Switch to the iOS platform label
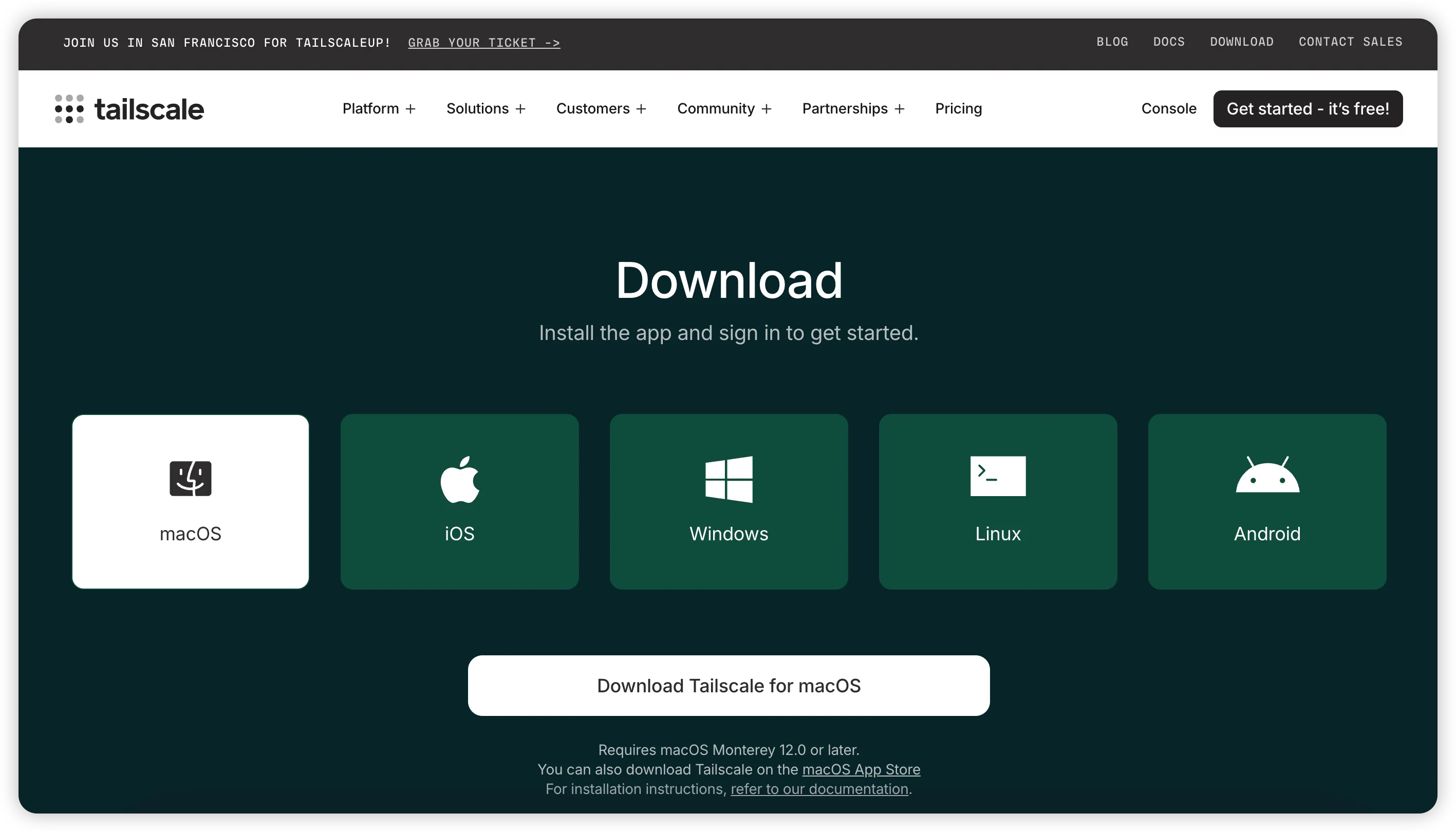Image resolution: width=1456 pixels, height=832 pixels. tap(460, 534)
